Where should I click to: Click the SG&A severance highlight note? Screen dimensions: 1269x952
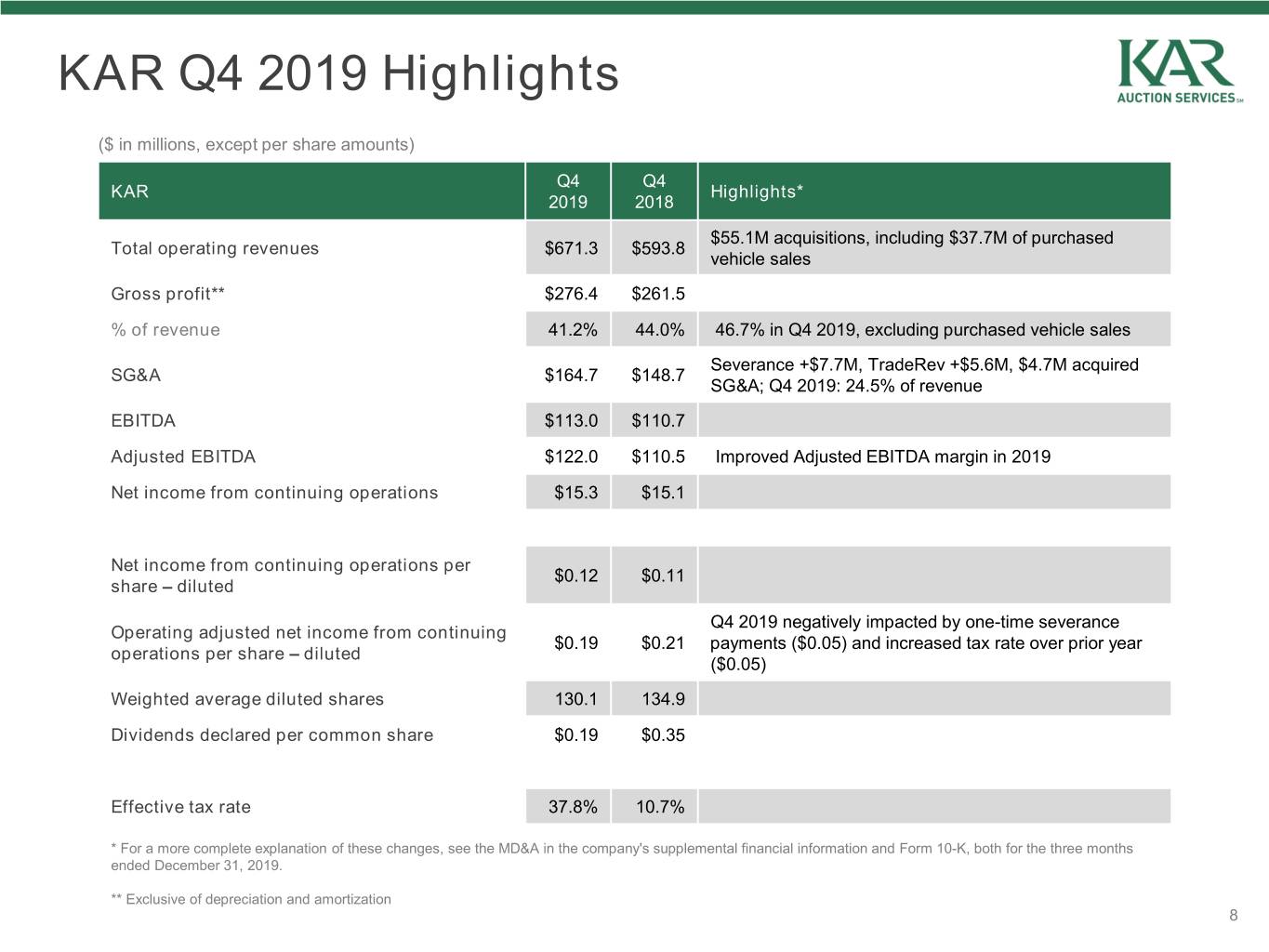pyautogui.click(x=924, y=376)
